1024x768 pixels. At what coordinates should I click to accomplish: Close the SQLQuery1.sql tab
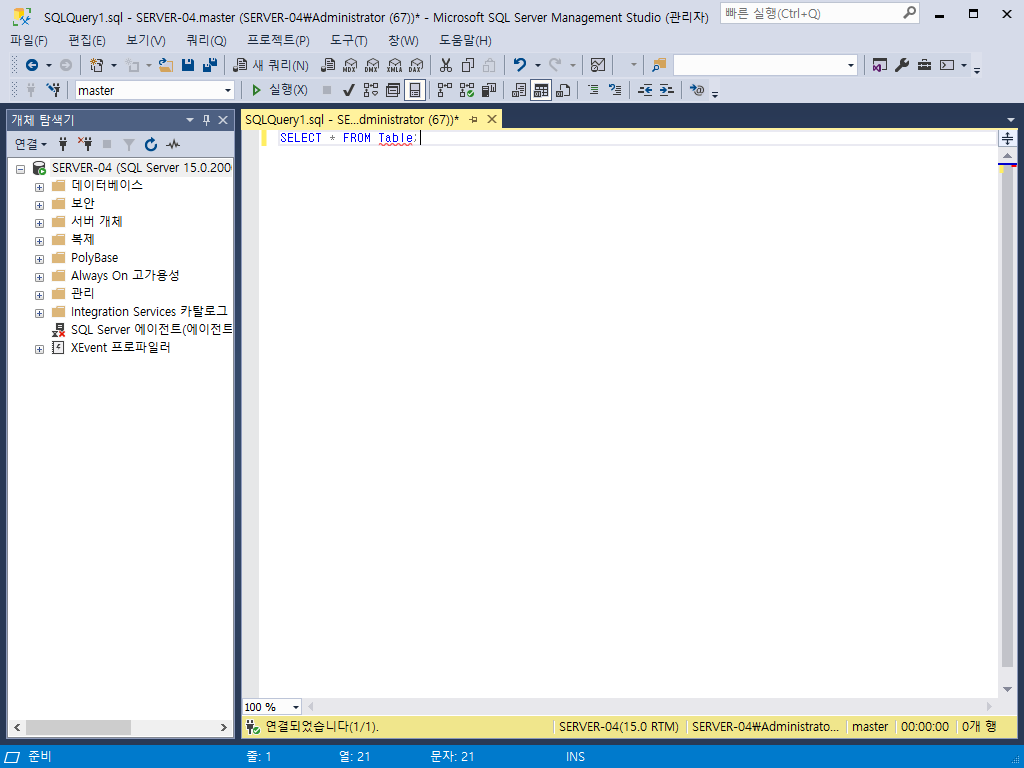tap(492, 119)
